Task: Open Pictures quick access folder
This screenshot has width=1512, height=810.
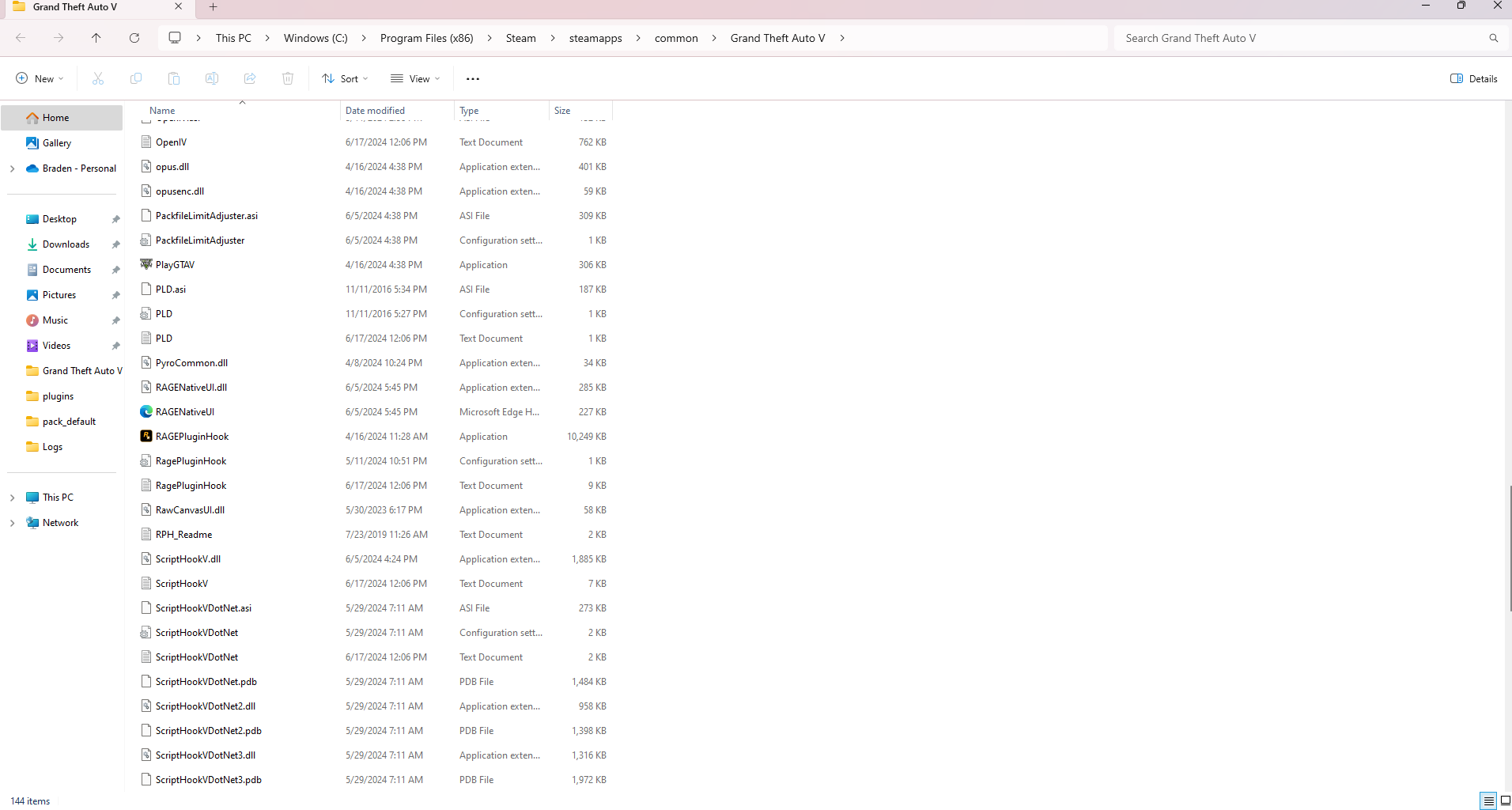Action: (x=59, y=295)
